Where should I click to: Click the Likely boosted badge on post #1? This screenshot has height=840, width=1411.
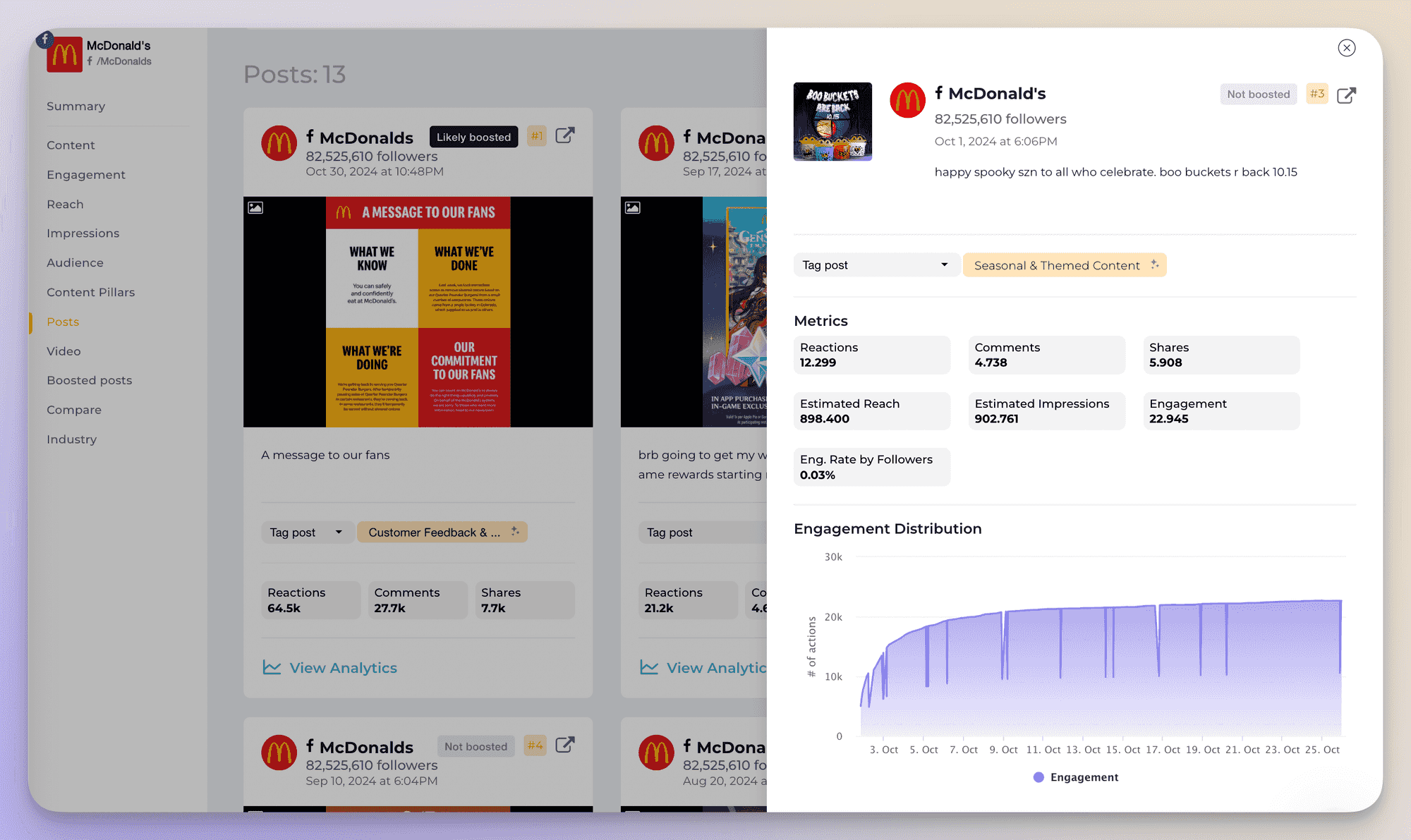(x=473, y=137)
